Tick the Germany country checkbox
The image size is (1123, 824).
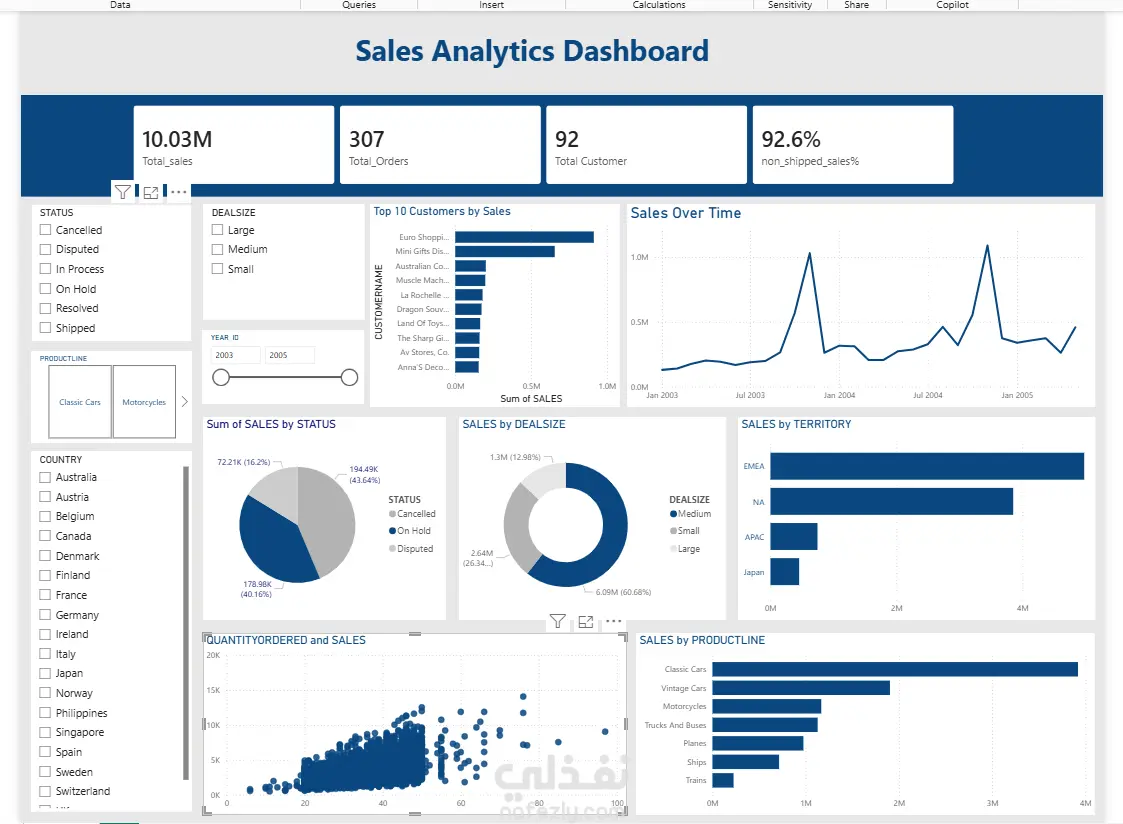45,615
